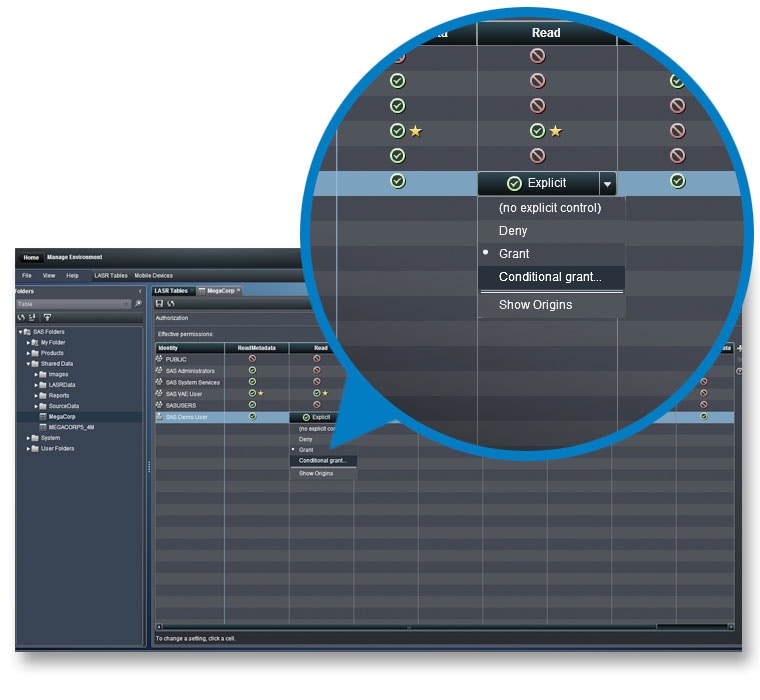This screenshot has height=700, width=760.
Task: Click the group icon beside PUBLIC
Action: coord(159,359)
